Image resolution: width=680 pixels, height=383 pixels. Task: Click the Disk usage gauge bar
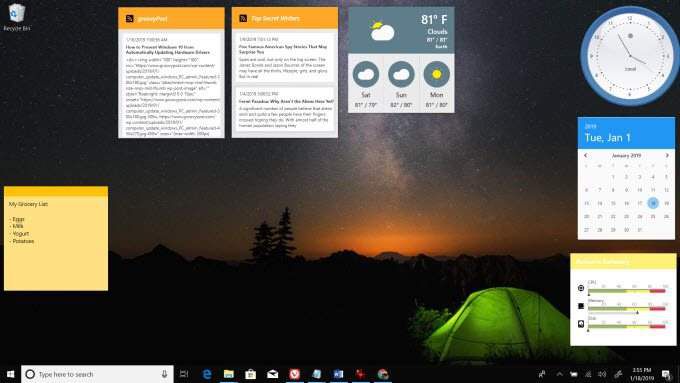627,327
